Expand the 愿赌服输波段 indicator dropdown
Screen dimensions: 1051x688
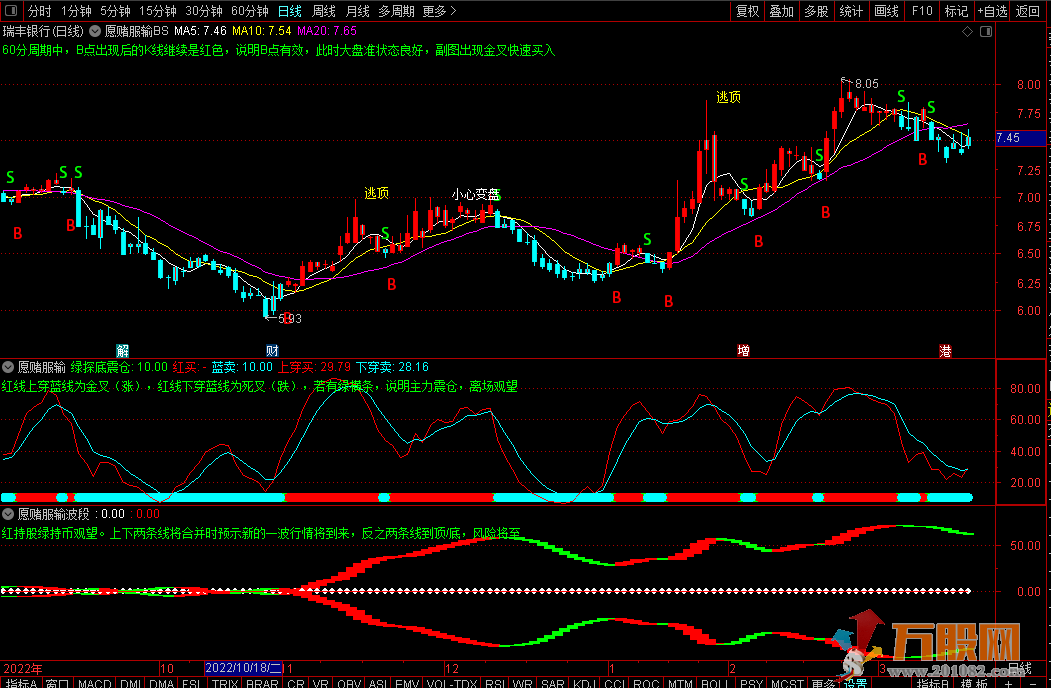tap(8, 514)
